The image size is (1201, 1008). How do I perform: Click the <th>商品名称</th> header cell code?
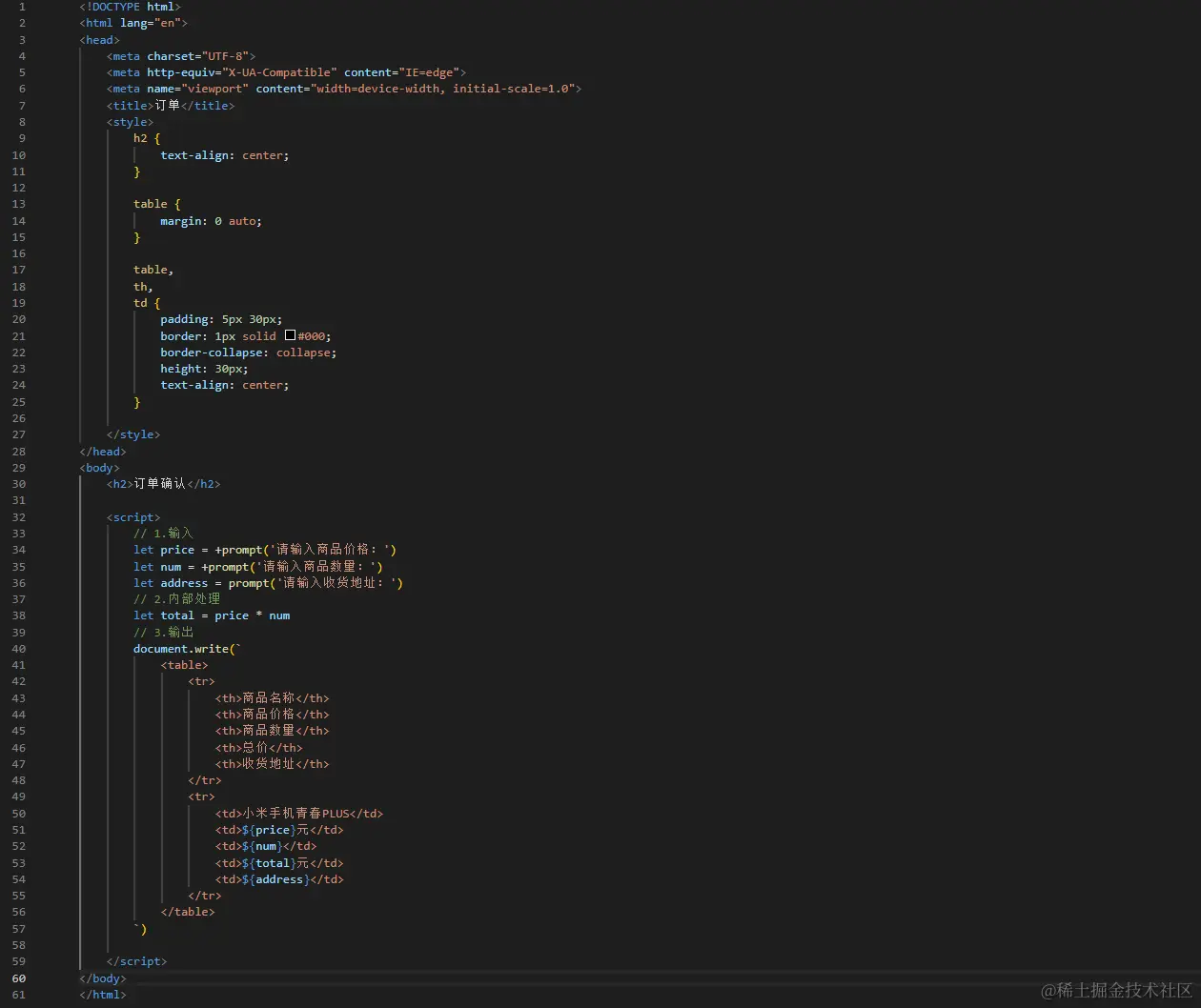272,698
